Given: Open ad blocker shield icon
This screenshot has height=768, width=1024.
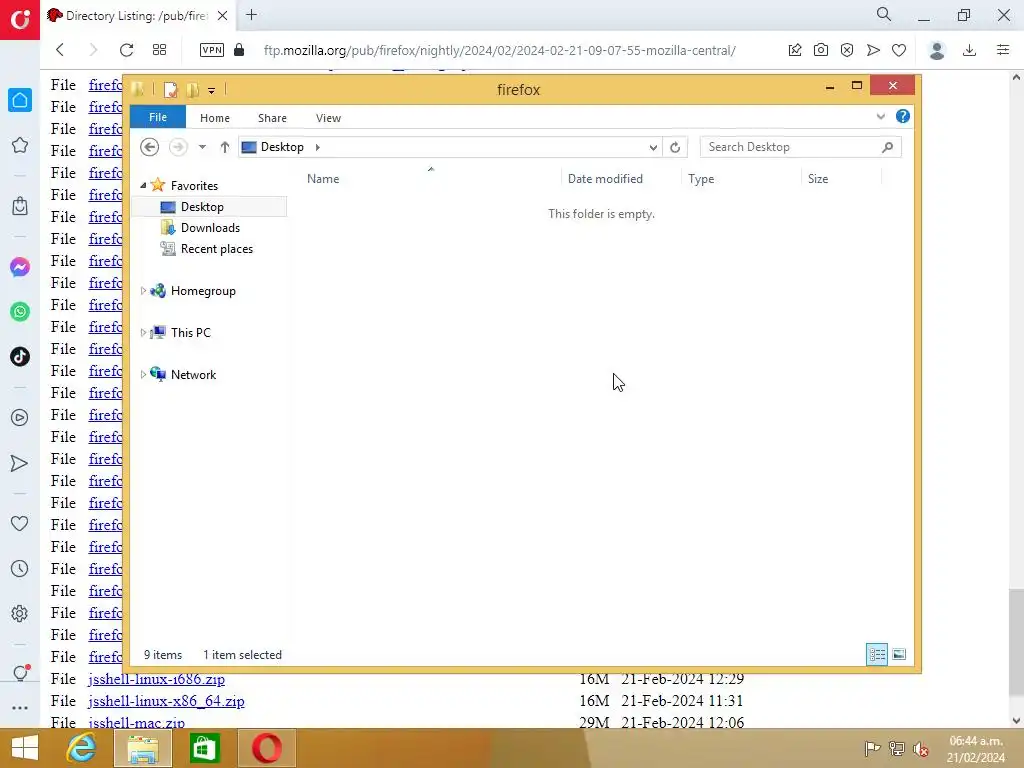Looking at the screenshot, I should (x=847, y=50).
